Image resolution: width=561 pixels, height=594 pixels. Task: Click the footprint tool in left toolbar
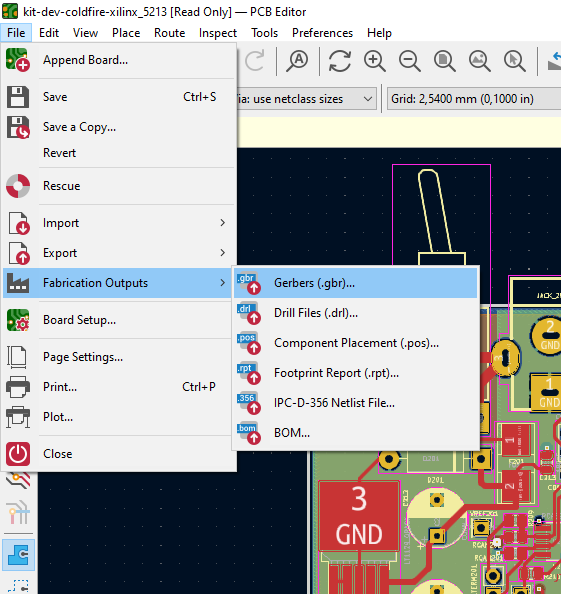pos(18,555)
